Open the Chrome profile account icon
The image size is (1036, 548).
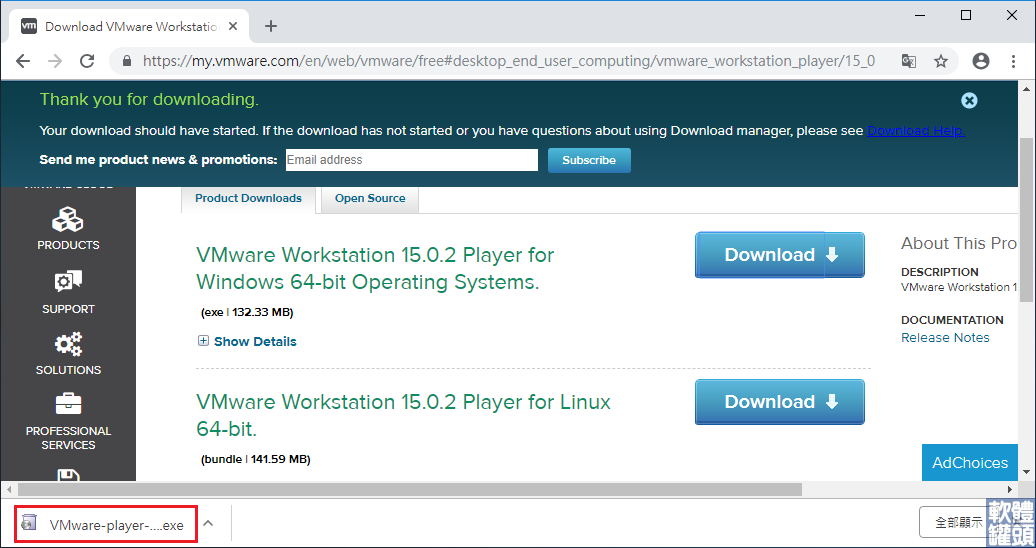point(981,61)
